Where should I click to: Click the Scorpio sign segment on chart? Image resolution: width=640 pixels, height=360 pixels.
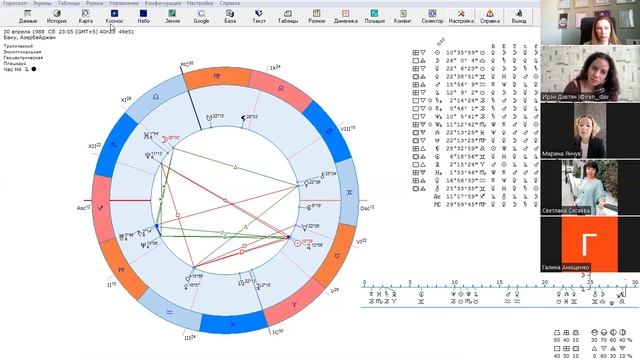(113, 144)
